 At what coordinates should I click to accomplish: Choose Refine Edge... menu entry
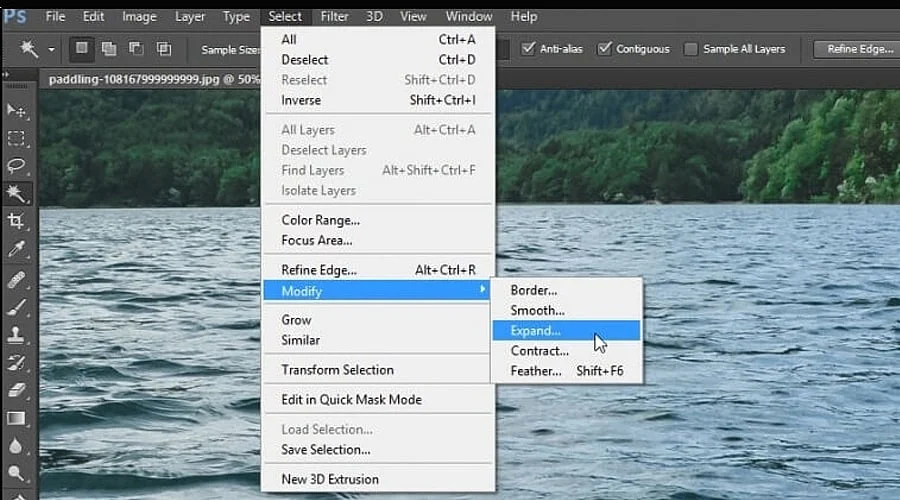(x=378, y=270)
